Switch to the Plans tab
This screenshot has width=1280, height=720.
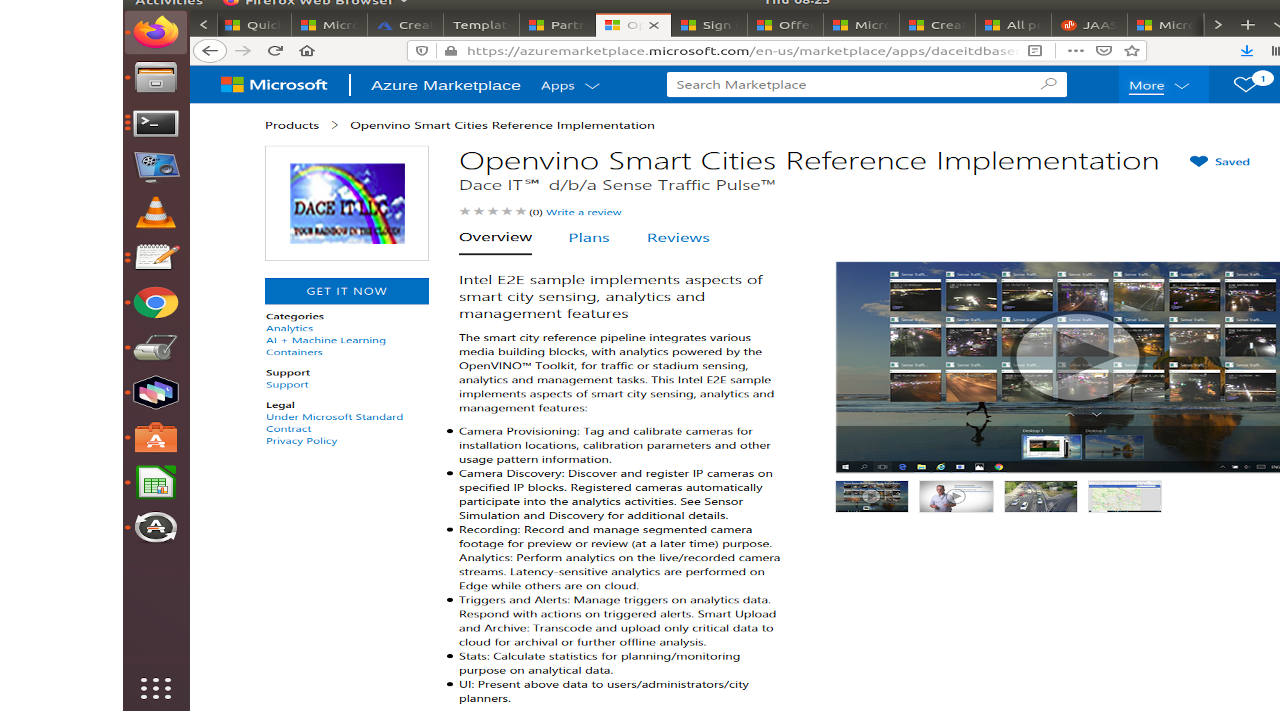coord(589,237)
